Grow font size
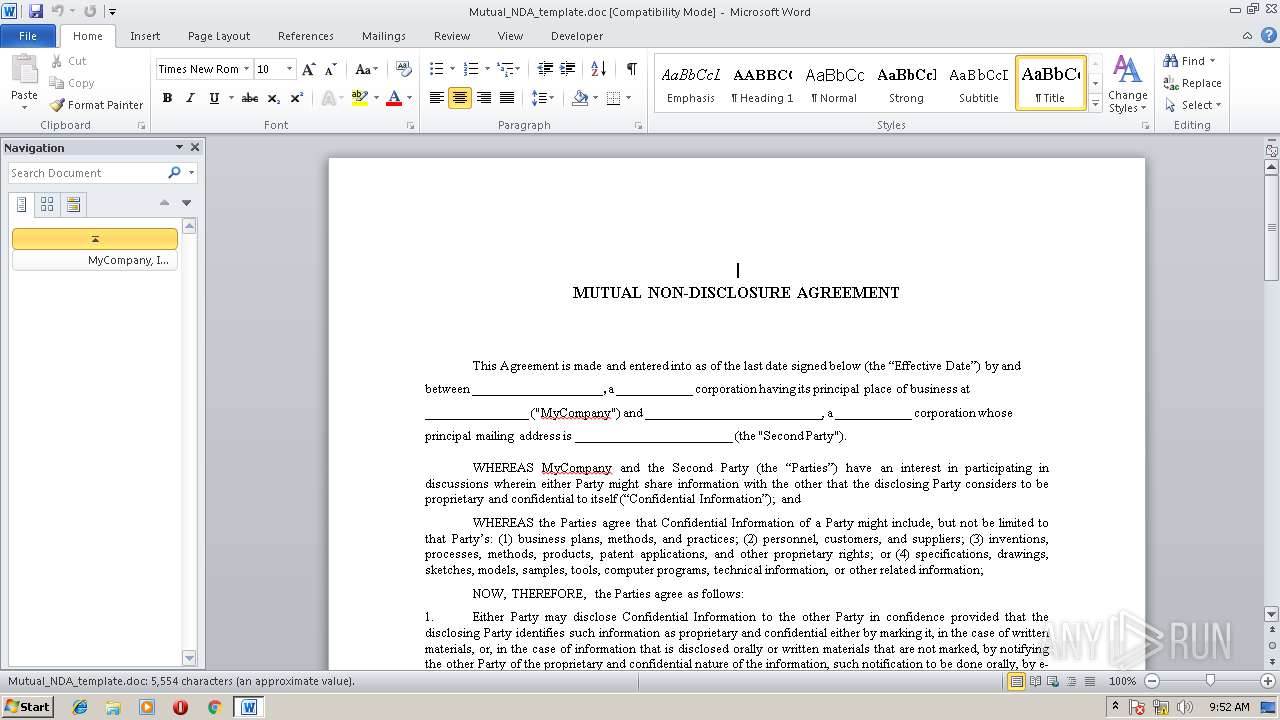Viewport: 1280px width, 720px height. [309, 69]
